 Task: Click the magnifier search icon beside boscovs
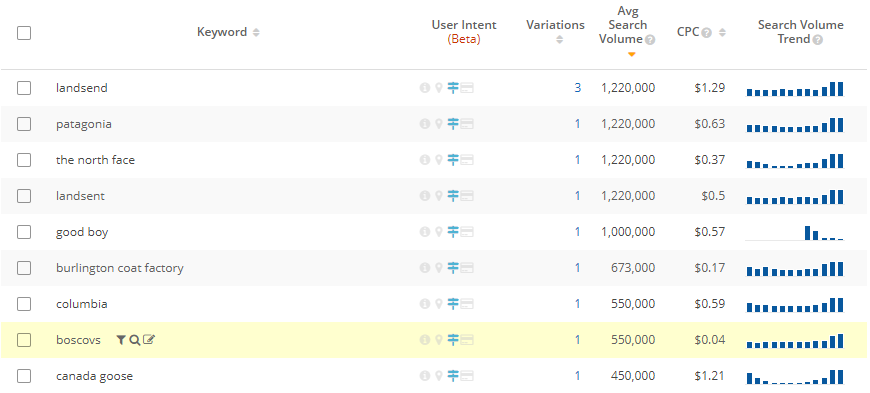click(134, 340)
